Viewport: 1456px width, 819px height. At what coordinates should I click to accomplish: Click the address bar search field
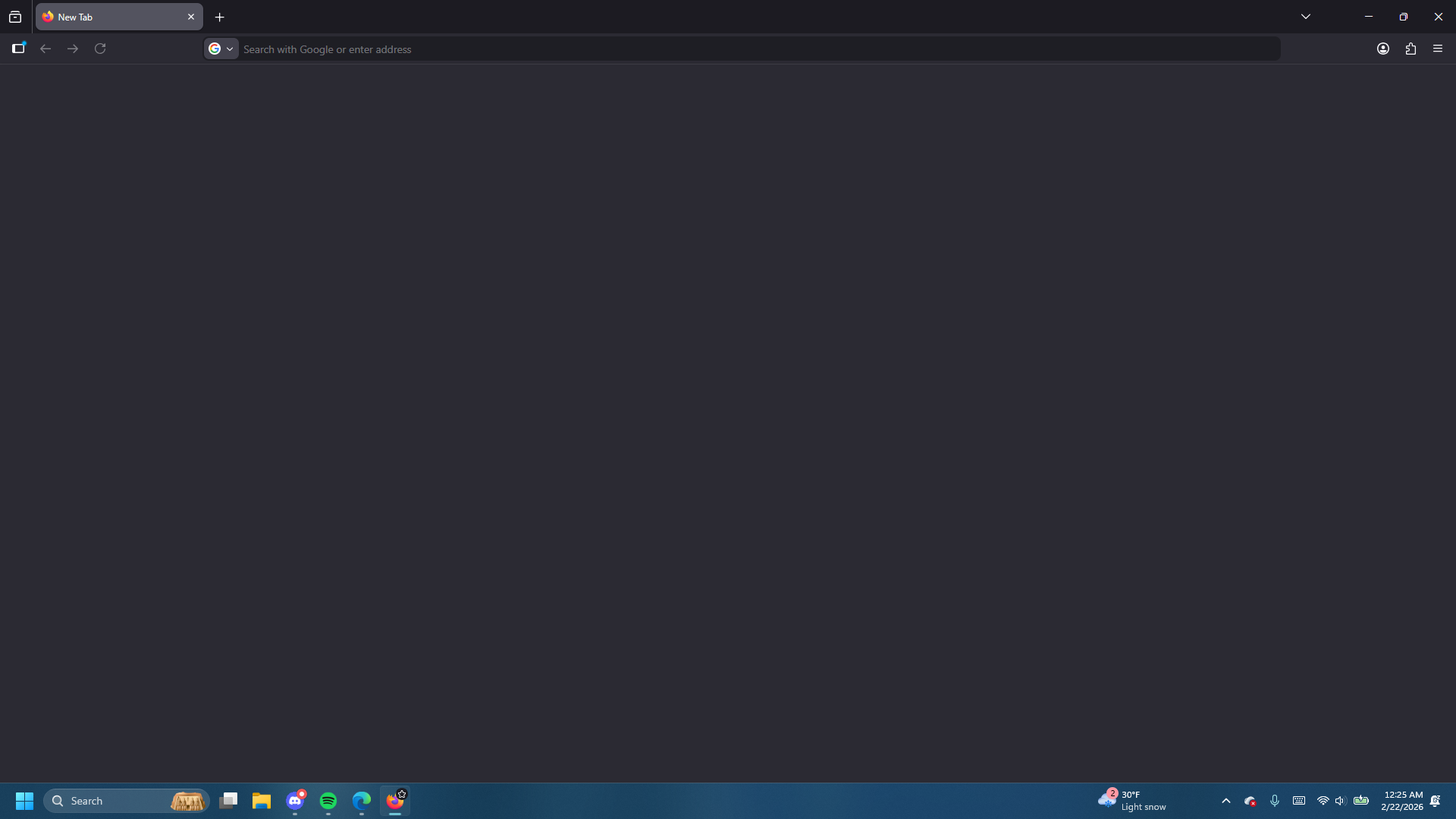coord(758,49)
